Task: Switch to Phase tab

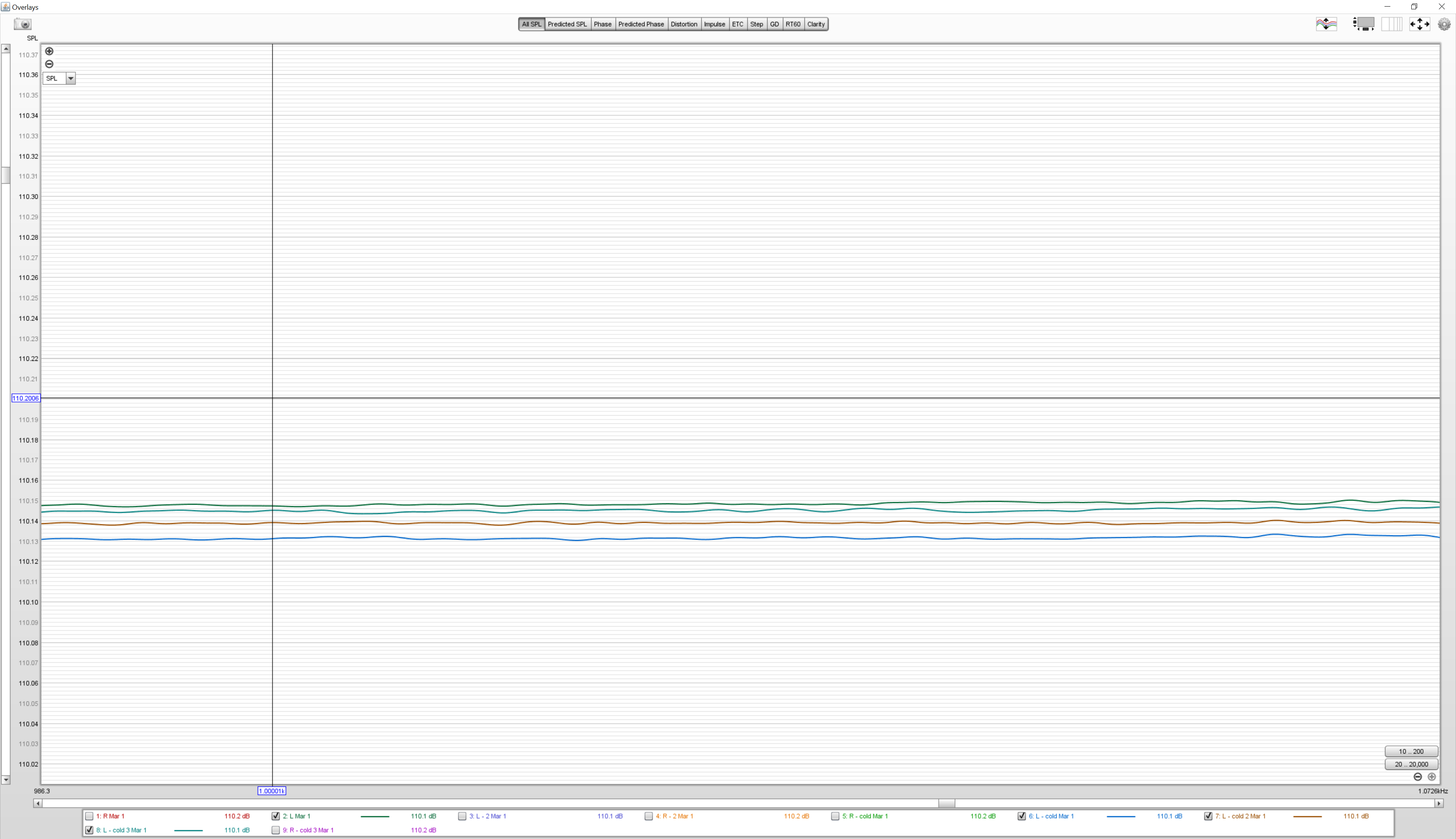Action: [603, 24]
